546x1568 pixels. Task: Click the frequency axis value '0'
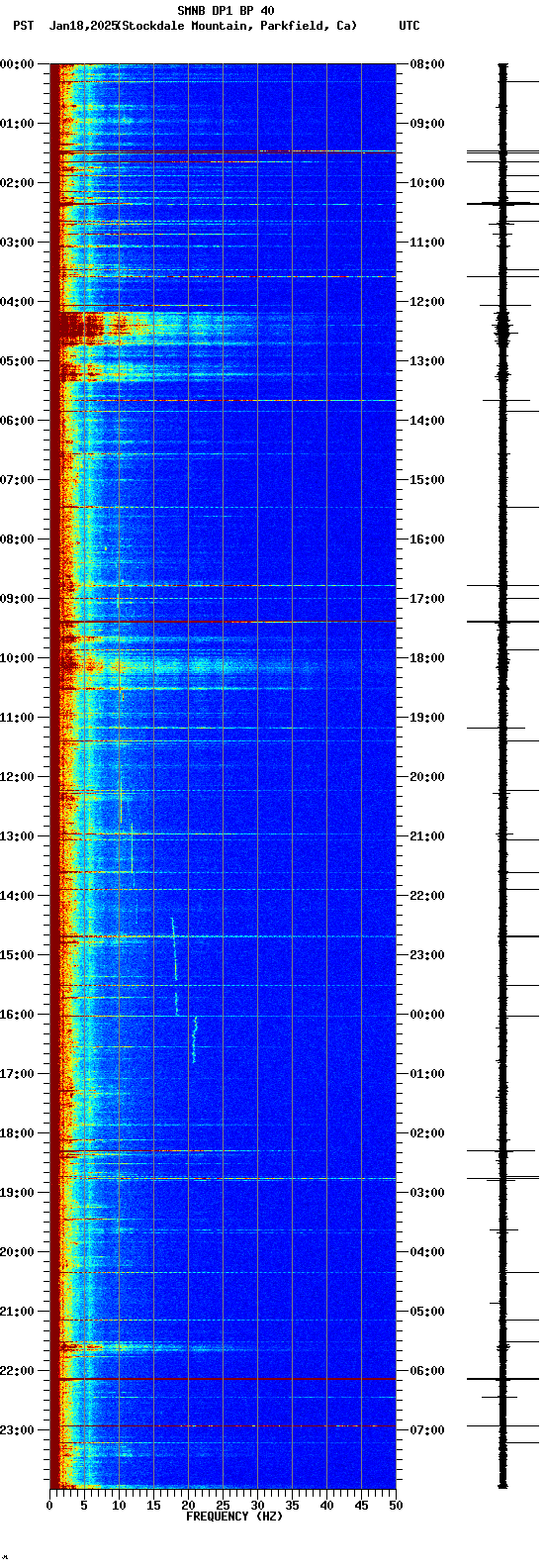tap(49, 1506)
